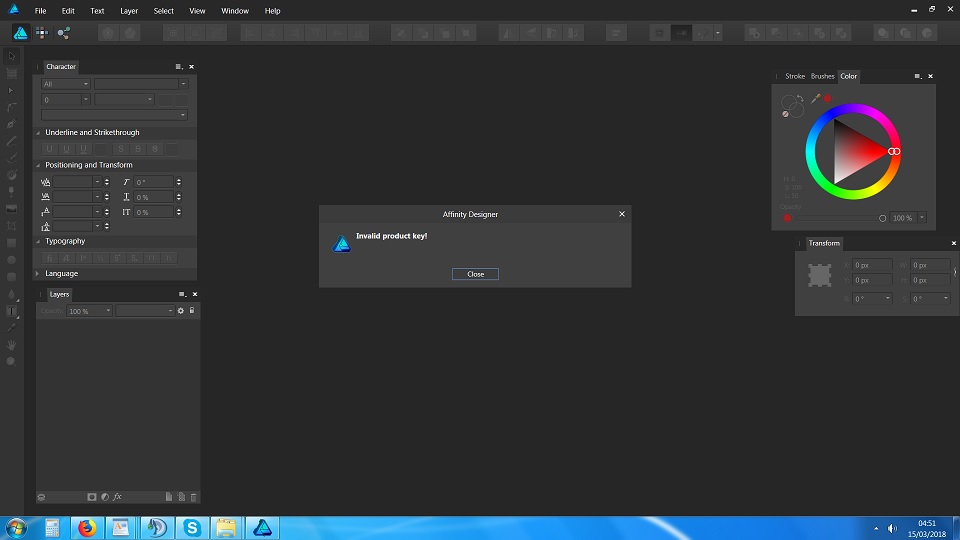
Task: Switch to the Export Persona icon
Action: [64, 32]
